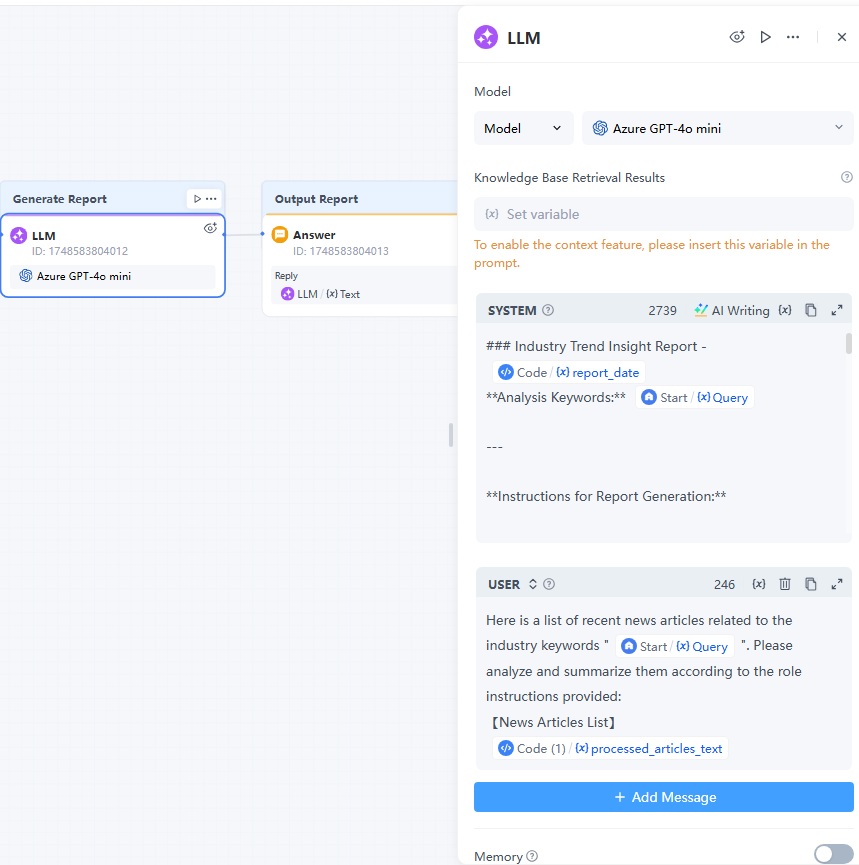
Task: Expand the SYSTEM prompt editor
Action: pyautogui.click(x=836, y=310)
